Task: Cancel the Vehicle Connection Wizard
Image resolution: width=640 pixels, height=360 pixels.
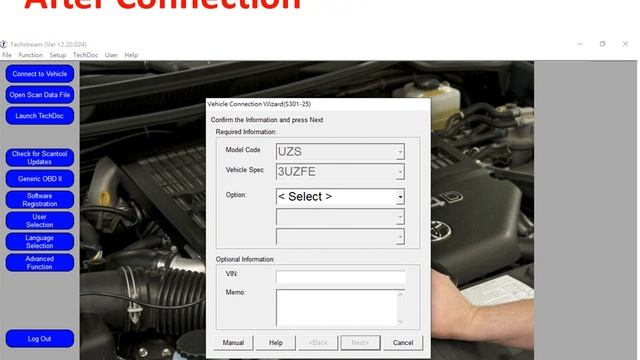Action: 403,343
